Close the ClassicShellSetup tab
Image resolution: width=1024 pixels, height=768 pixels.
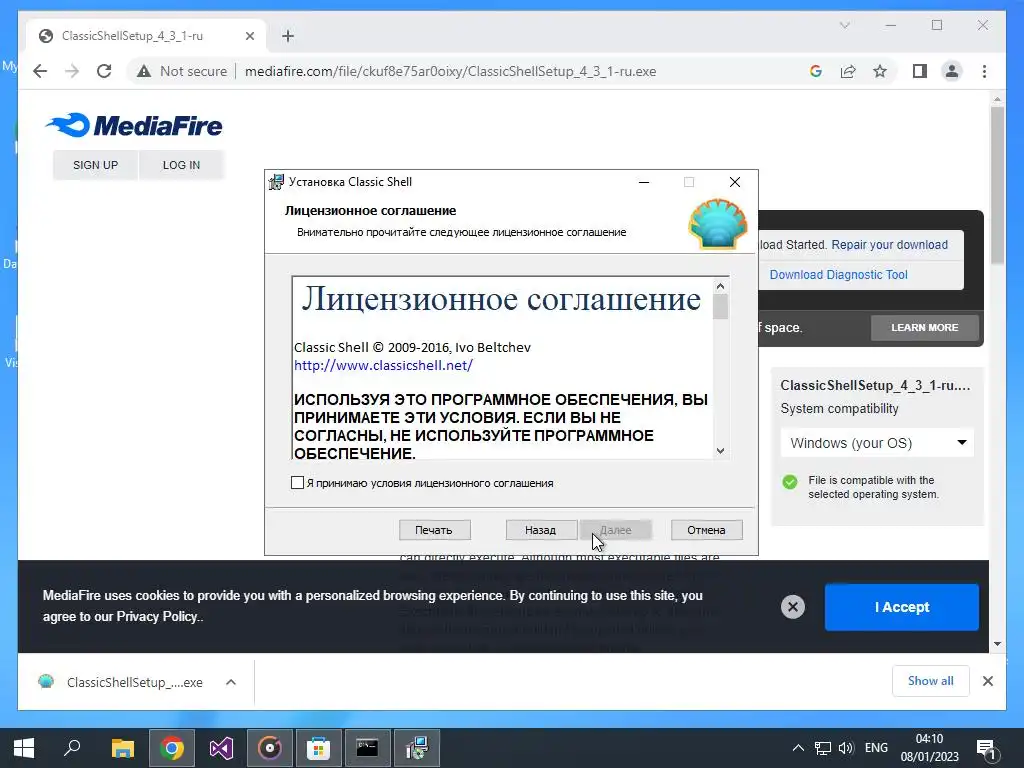point(249,36)
